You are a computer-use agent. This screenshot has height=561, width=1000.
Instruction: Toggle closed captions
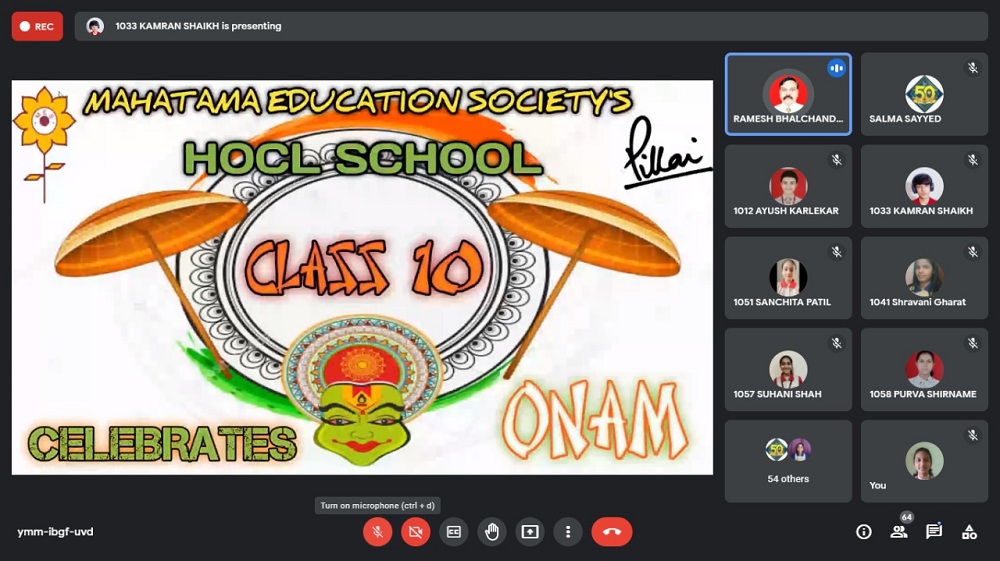coord(454,532)
